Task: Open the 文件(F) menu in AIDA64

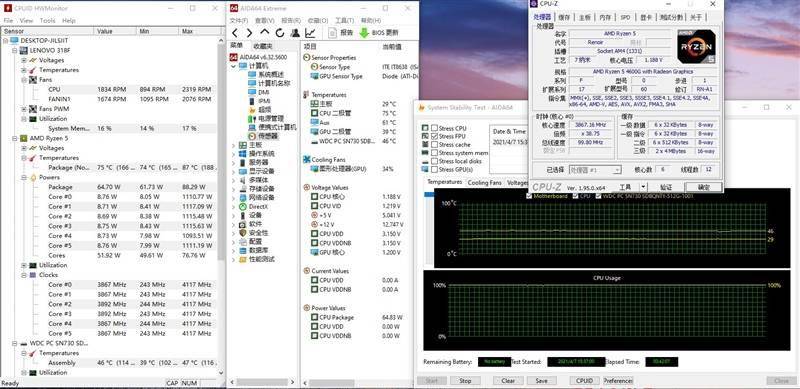Action: [x=238, y=20]
